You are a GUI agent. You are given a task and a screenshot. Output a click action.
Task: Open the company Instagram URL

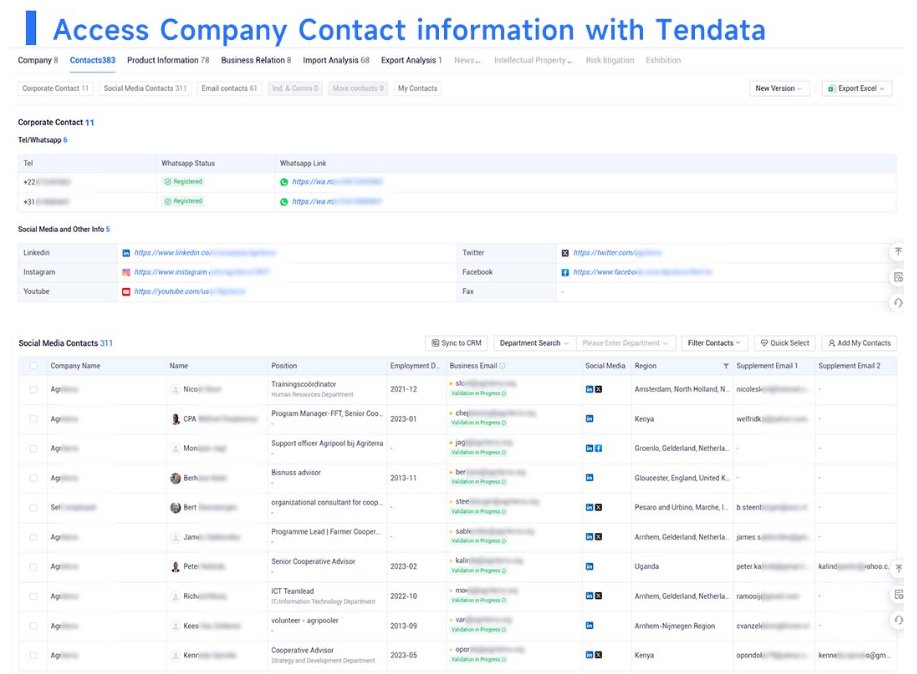point(202,272)
